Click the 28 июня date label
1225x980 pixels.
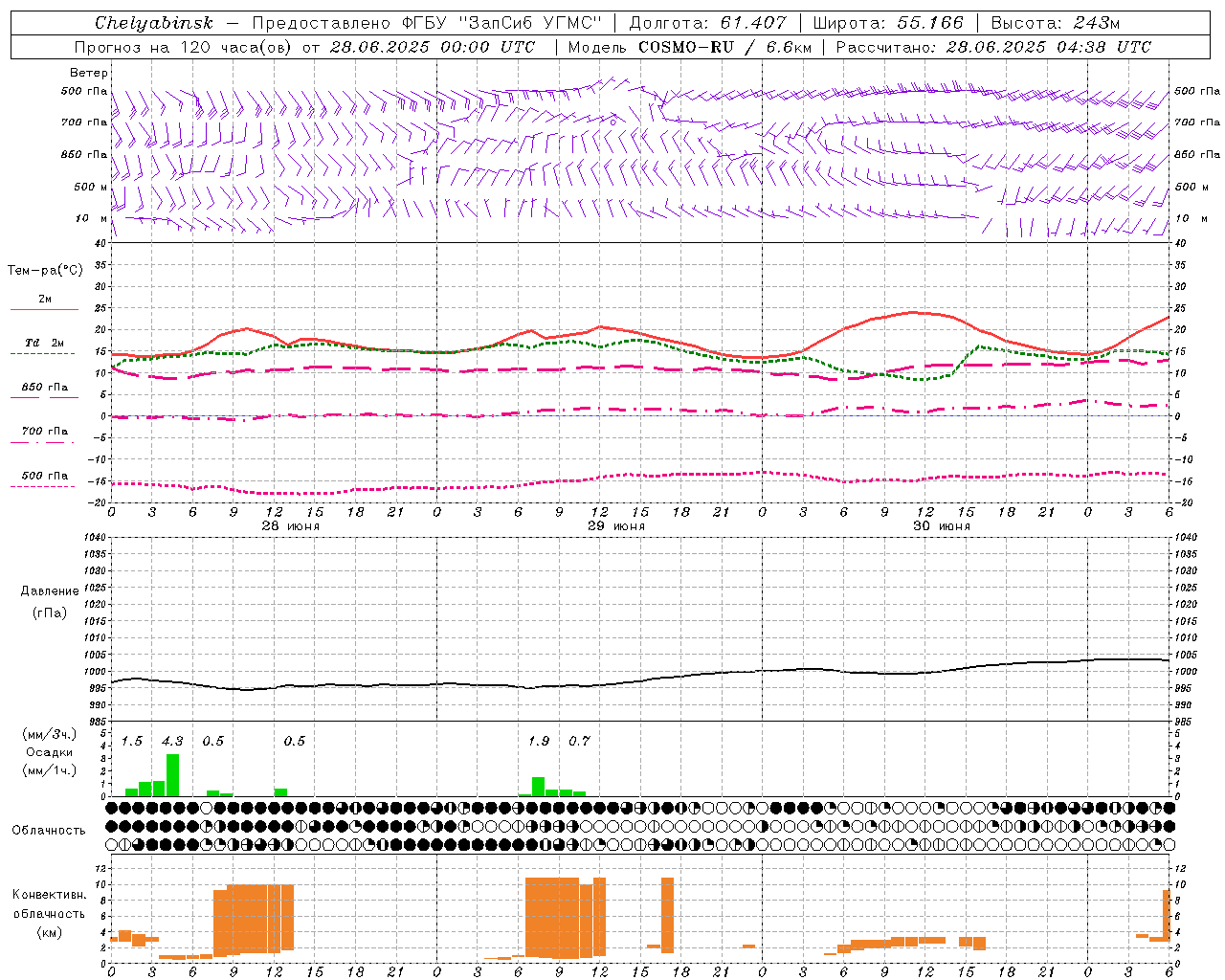[291, 526]
